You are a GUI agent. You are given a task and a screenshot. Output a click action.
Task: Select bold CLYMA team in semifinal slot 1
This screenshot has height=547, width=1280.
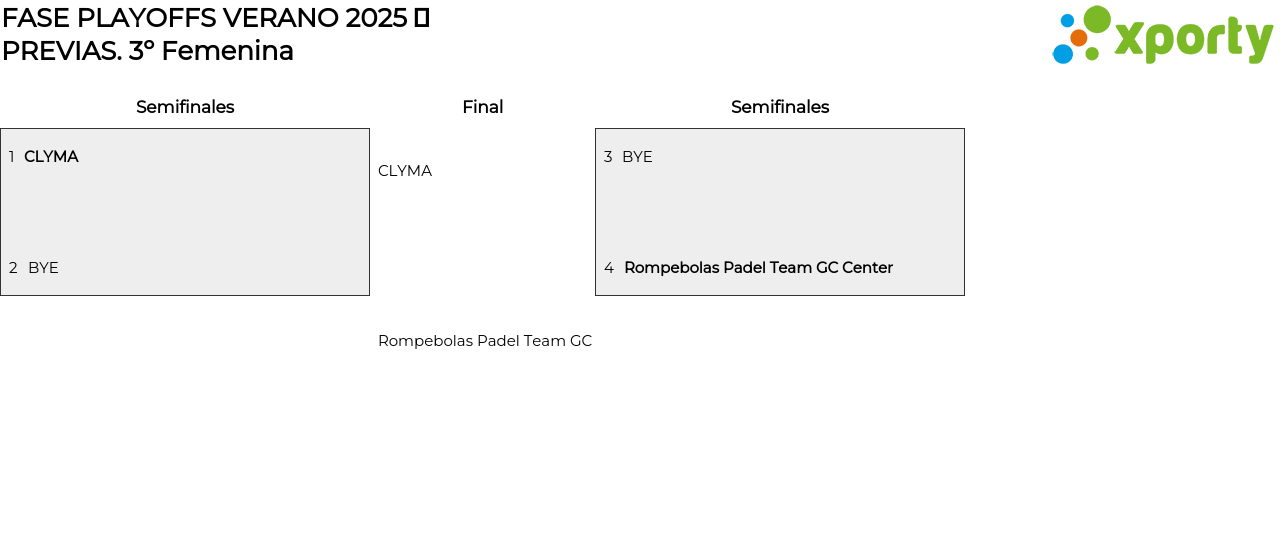click(51, 157)
